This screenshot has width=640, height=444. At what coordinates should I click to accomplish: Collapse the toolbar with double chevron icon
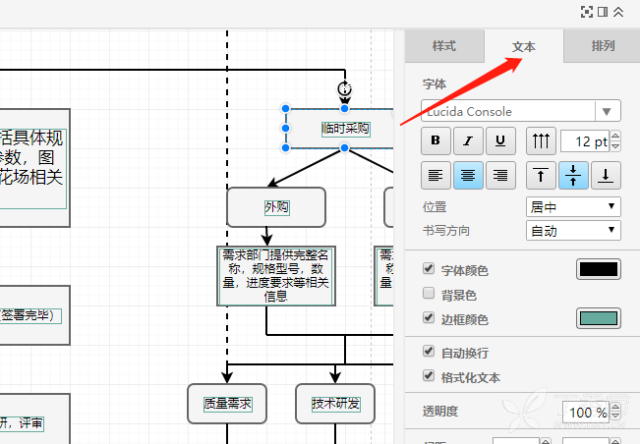click(618, 12)
